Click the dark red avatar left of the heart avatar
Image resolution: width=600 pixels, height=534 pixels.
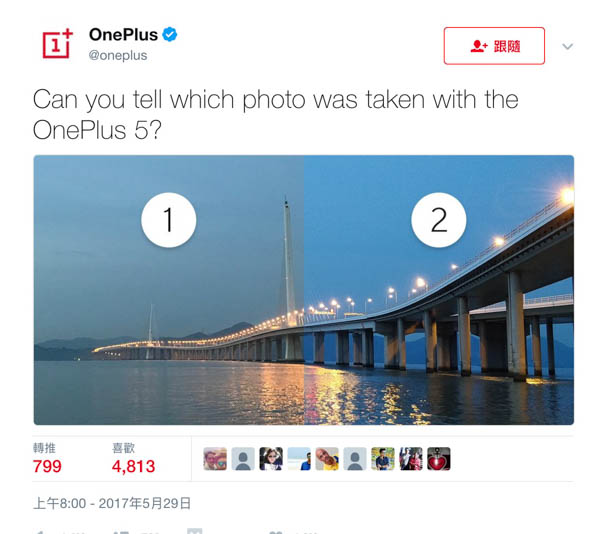pyautogui.click(x=411, y=459)
